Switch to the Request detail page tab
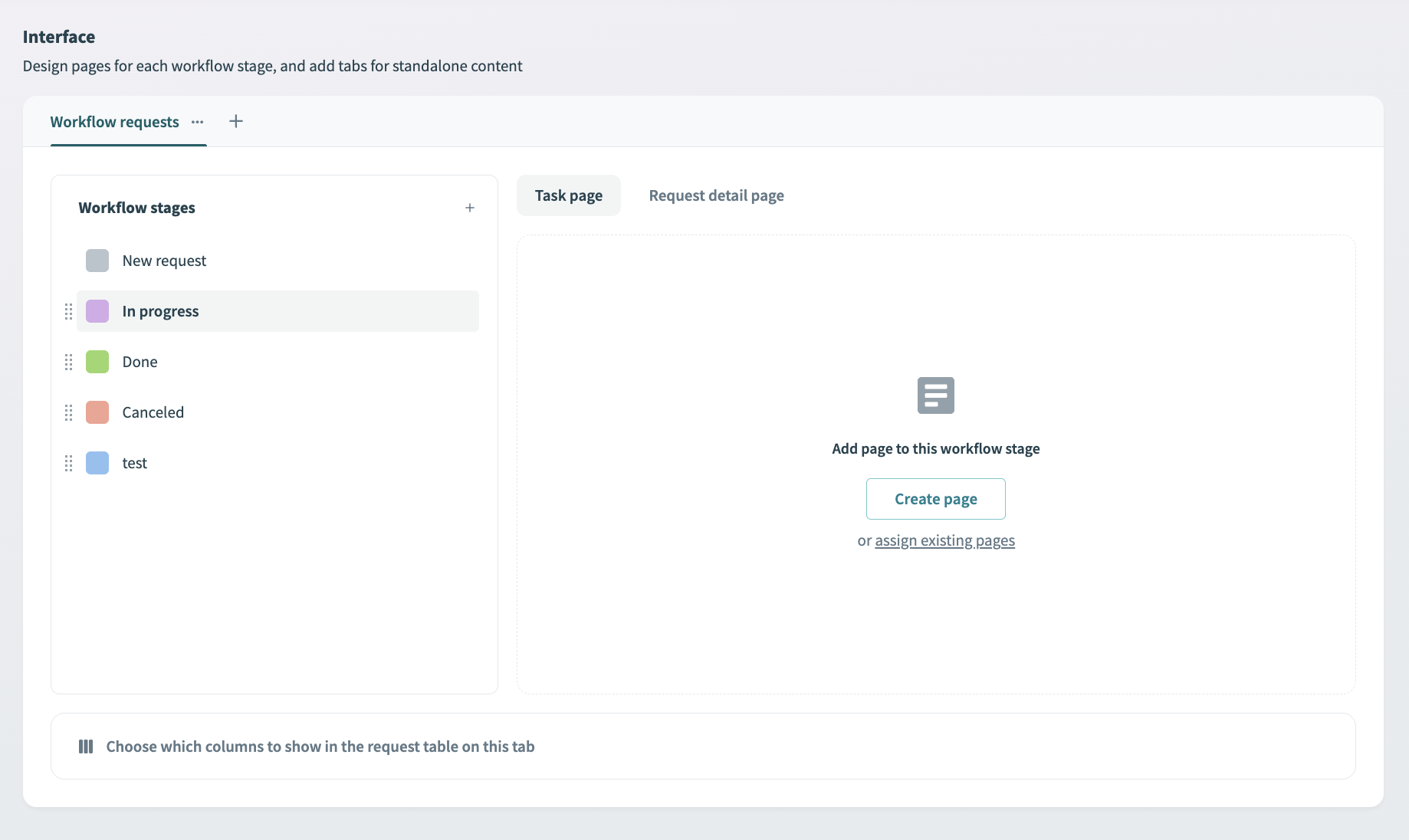Screen dimensions: 1409x840 tap(715, 195)
